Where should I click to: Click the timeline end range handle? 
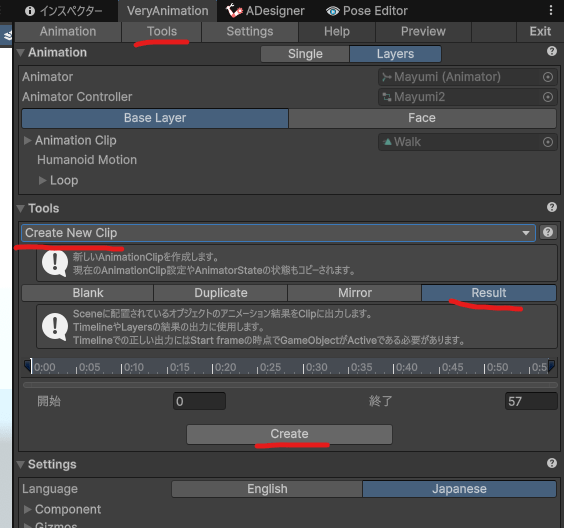pos(551,366)
